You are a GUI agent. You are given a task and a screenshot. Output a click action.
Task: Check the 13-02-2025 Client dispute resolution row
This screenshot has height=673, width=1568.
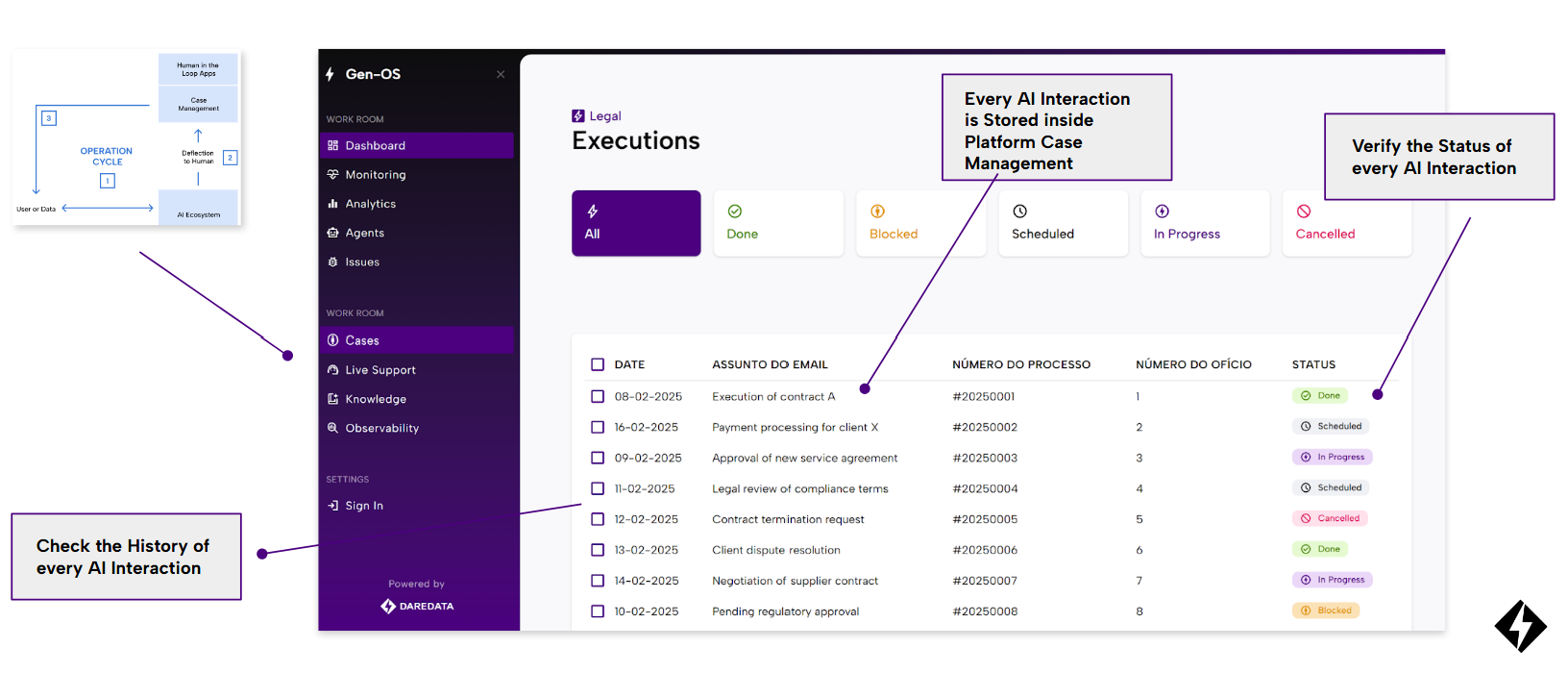598,550
